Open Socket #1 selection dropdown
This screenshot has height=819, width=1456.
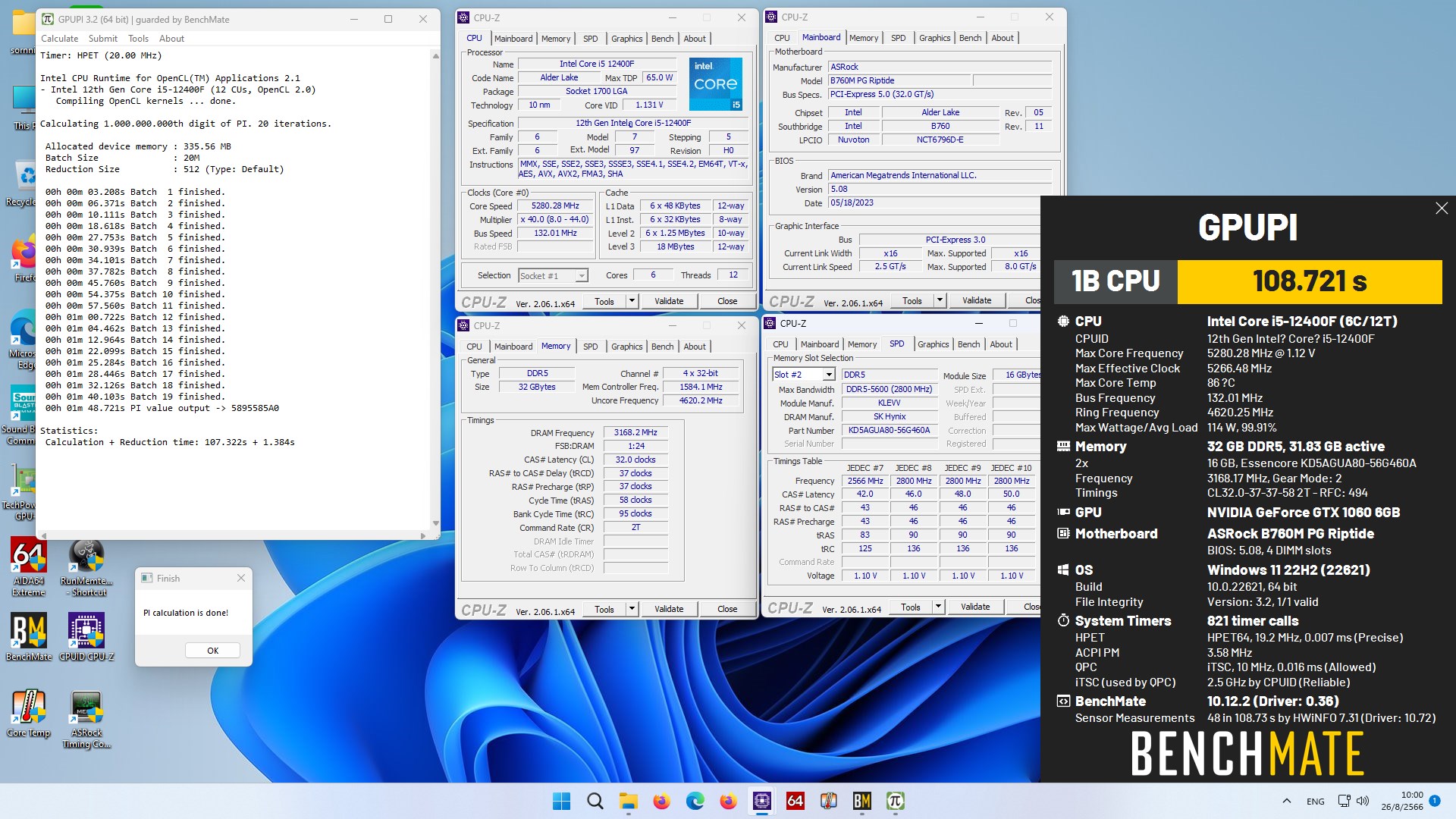click(x=553, y=276)
